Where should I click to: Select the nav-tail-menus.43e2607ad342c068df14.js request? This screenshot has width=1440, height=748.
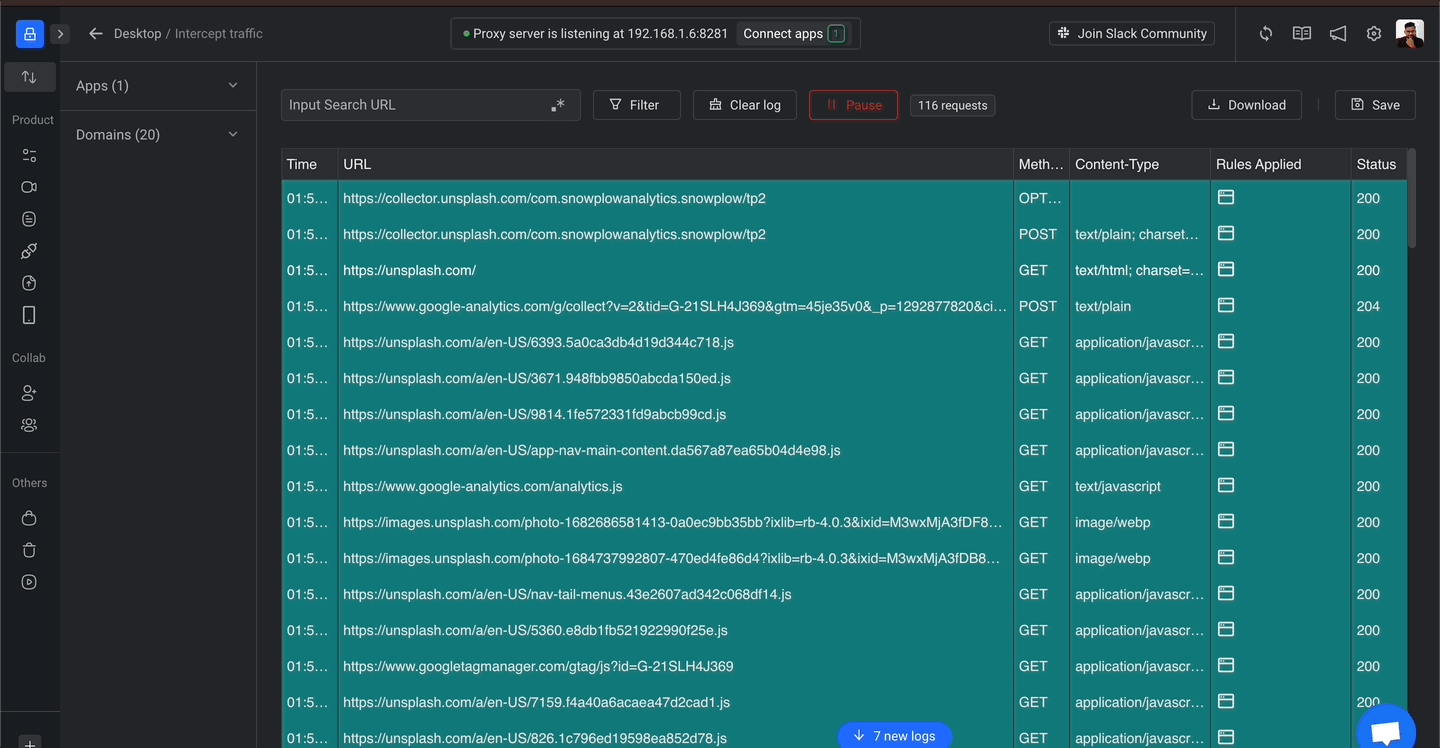coord(844,594)
